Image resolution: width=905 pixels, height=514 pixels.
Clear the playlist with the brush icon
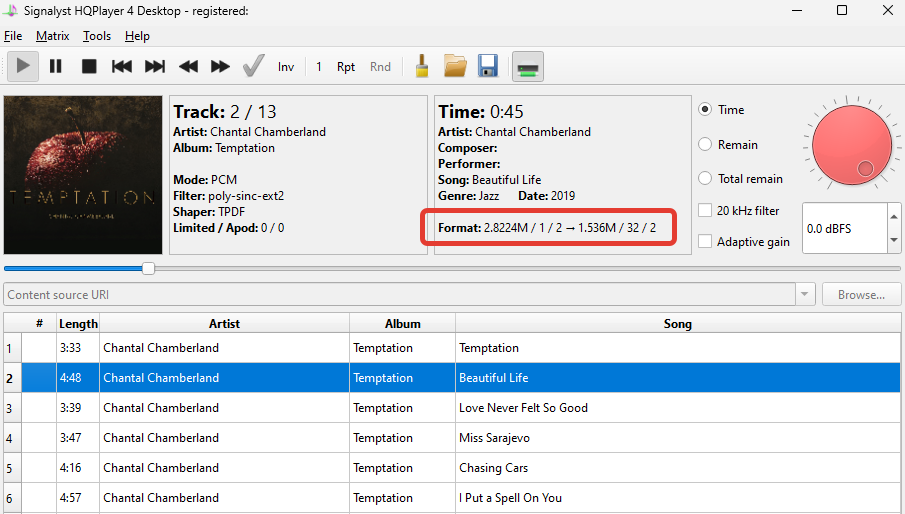pyautogui.click(x=422, y=66)
